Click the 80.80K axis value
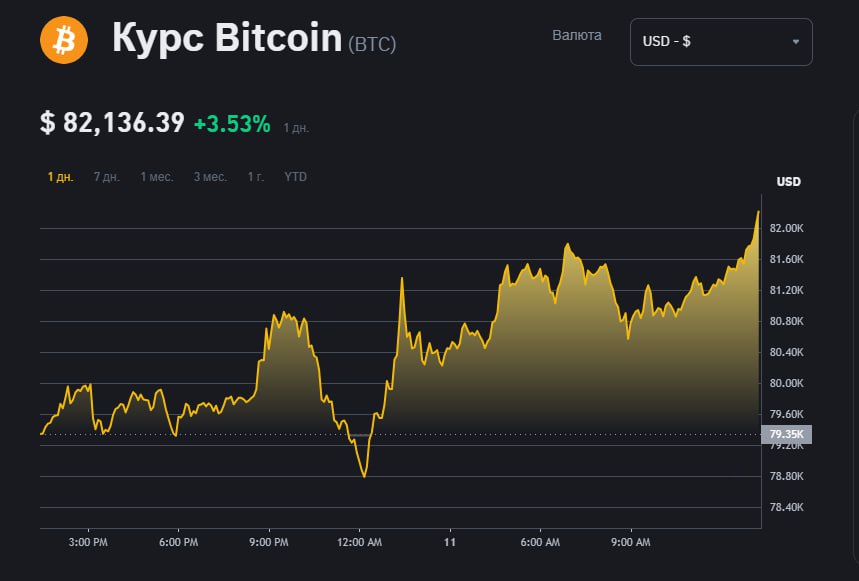The width and height of the screenshot is (859, 581). click(786, 321)
